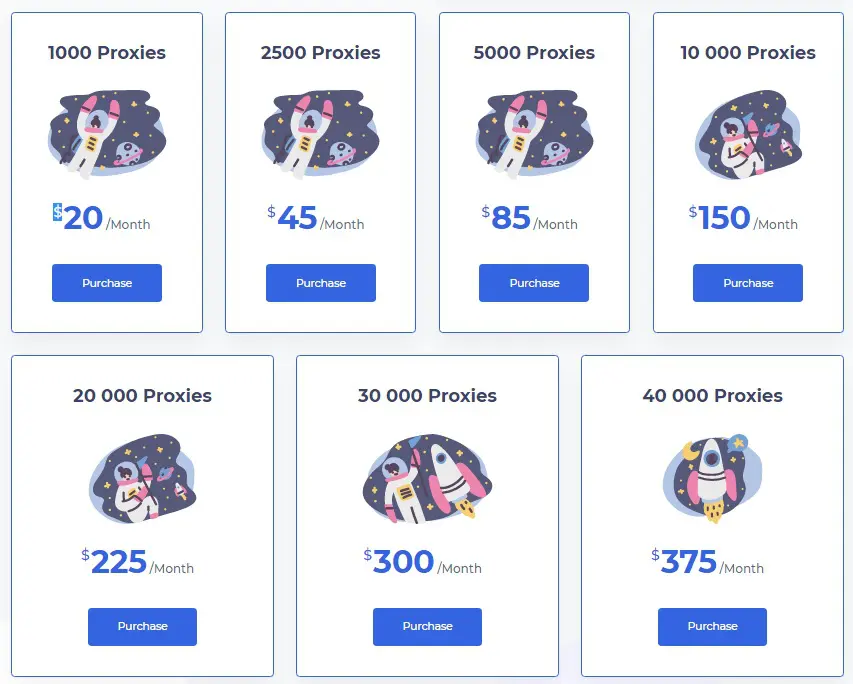Buy the 20 000 Proxies plan
The height and width of the screenshot is (684, 853).
(x=143, y=627)
